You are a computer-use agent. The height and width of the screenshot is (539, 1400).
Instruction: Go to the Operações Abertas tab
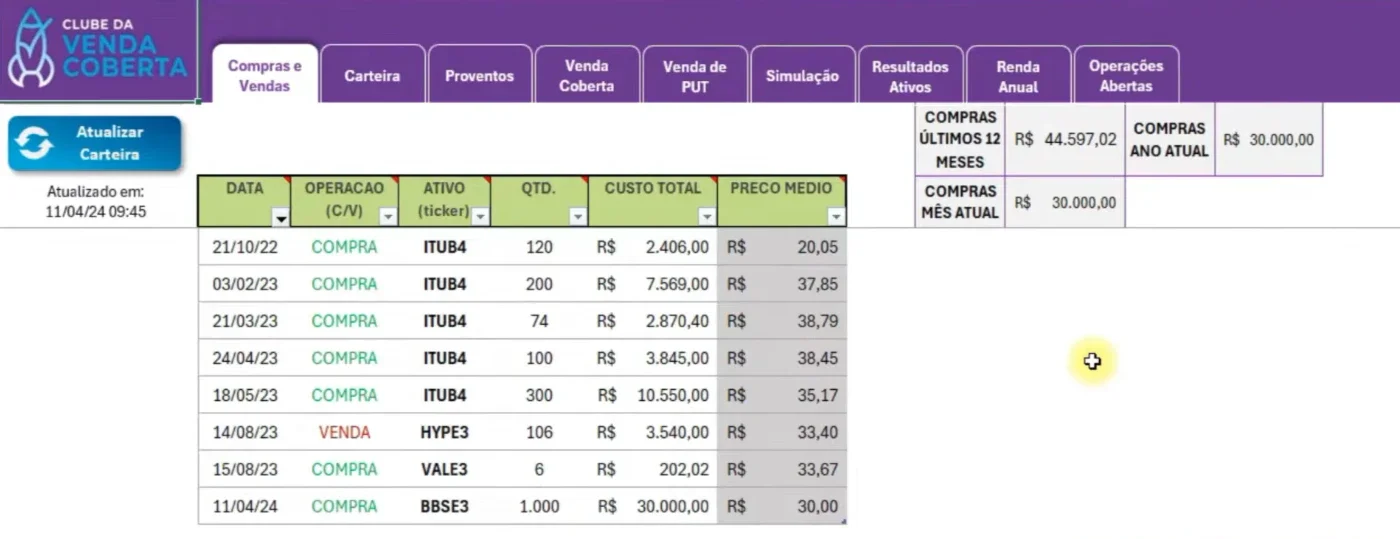(x=1126, y=75)
